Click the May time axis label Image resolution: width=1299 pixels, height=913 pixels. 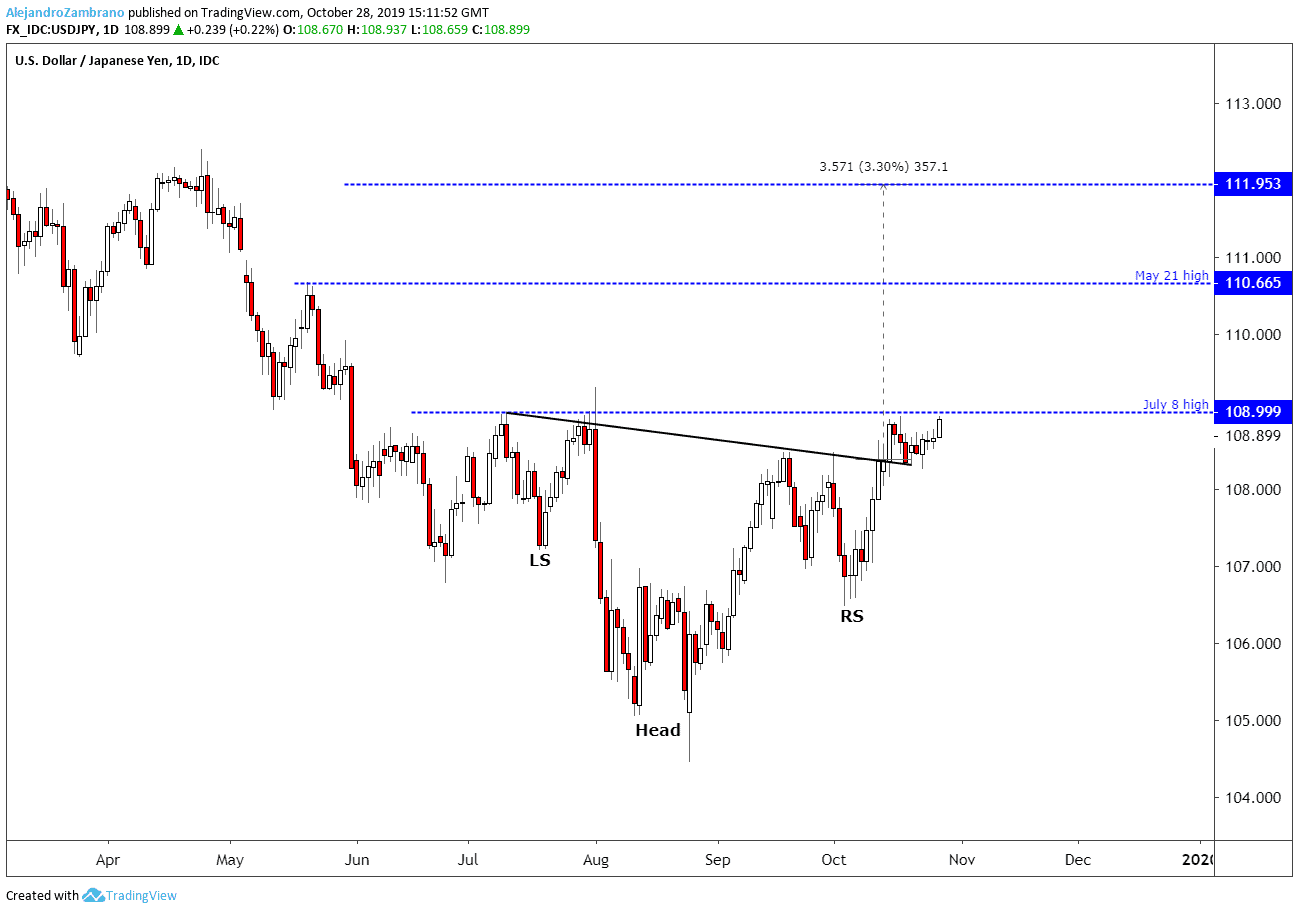tap(230, 859)
